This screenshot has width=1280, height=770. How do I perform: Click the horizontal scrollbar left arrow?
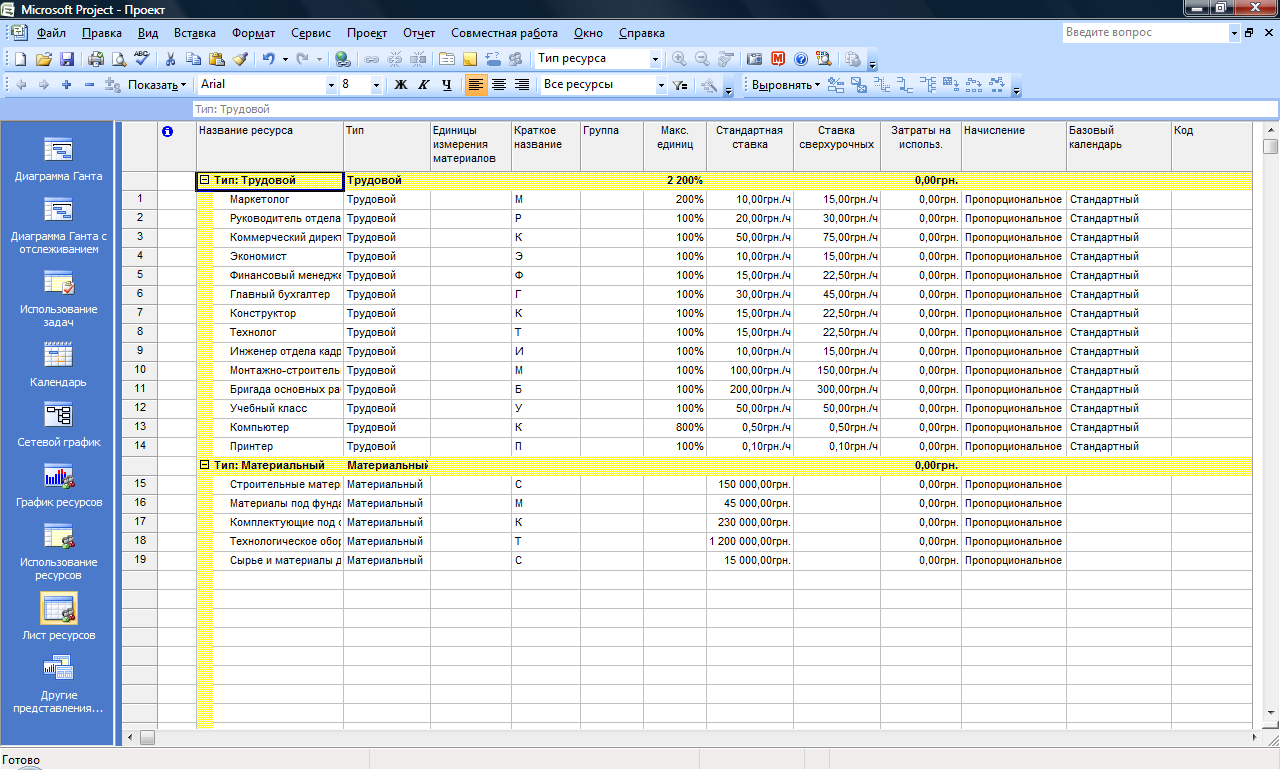click(x=129, y=738)
